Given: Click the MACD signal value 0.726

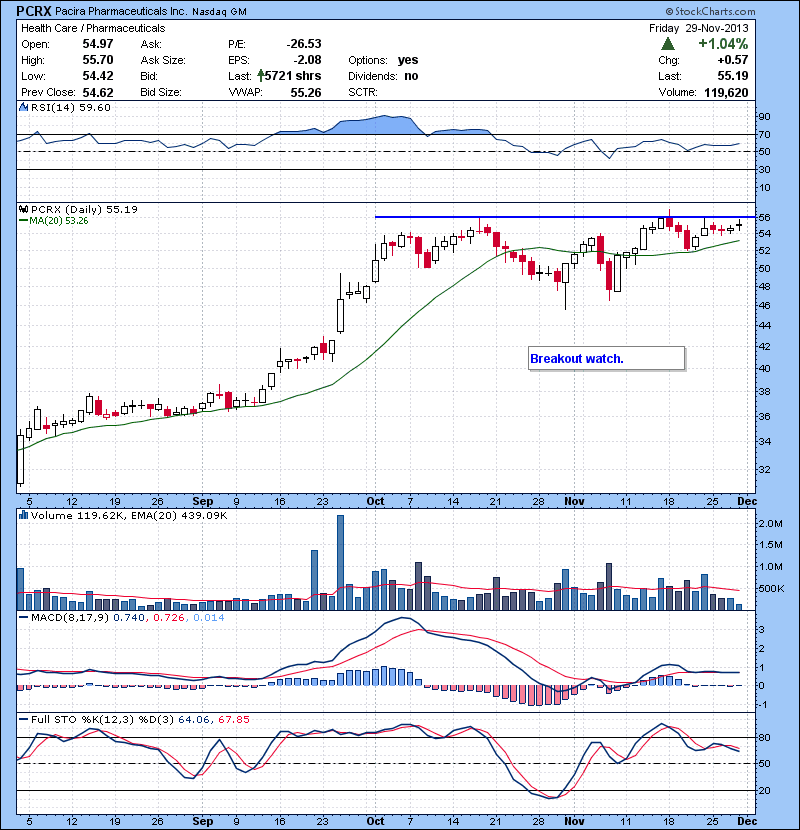Looking at the screenshot, I should (x=169, y=618).
